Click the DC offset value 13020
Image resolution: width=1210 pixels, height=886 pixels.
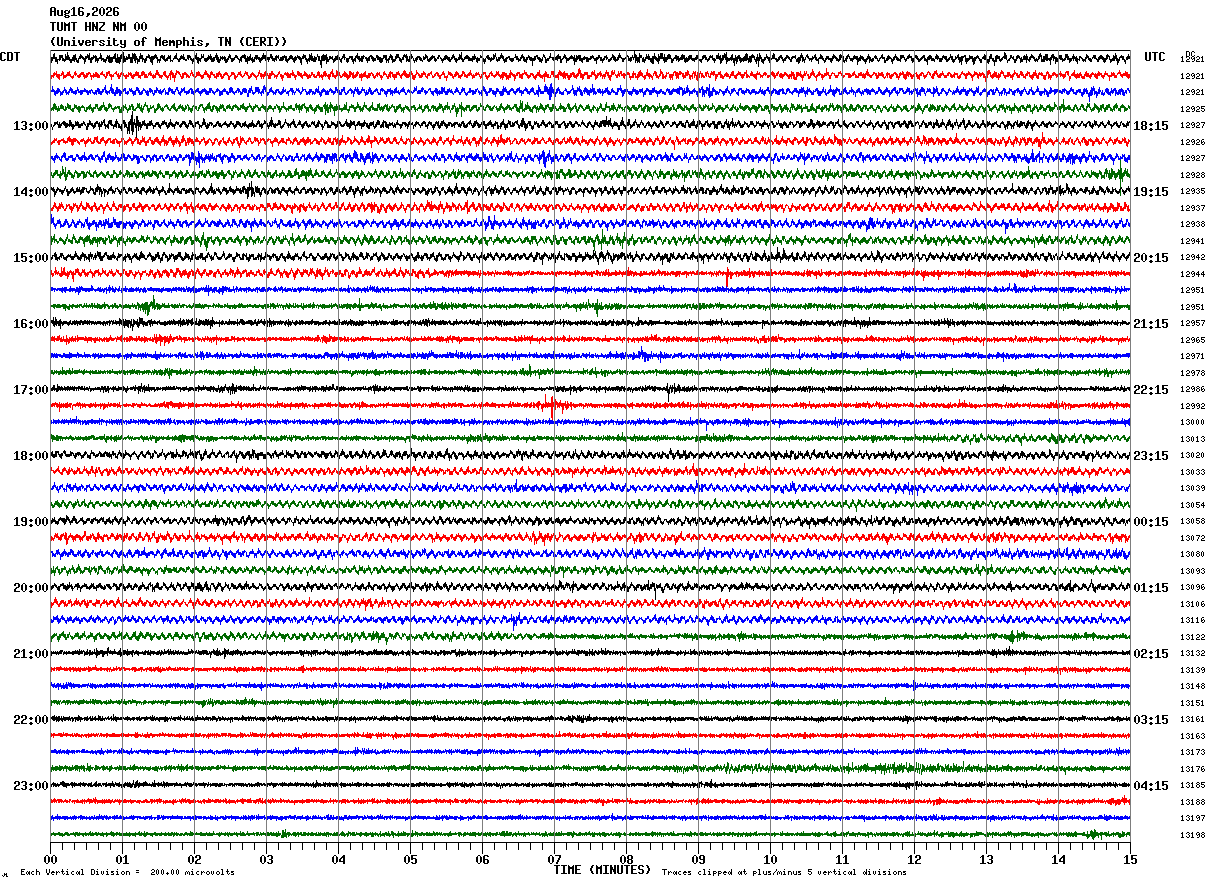coord(1193,456)
